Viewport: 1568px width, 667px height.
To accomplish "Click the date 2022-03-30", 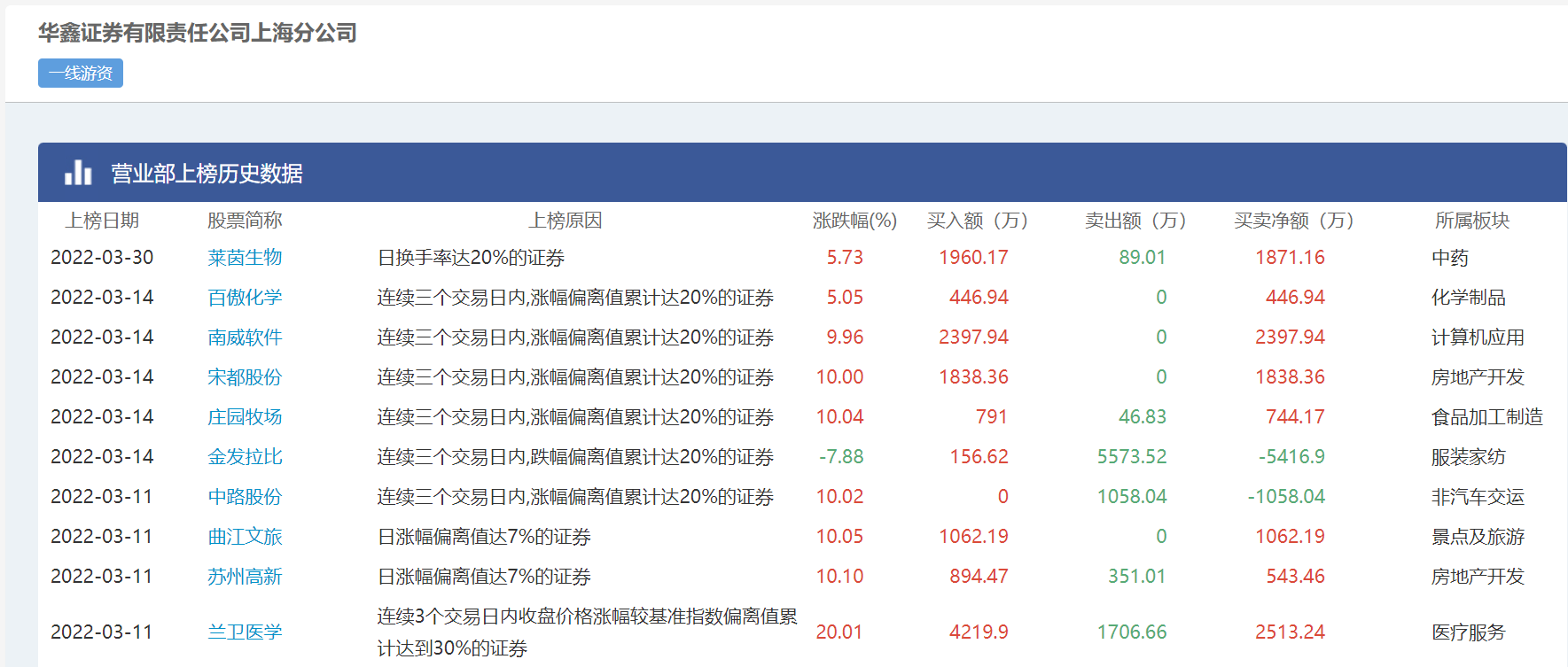I will [102, 258].
